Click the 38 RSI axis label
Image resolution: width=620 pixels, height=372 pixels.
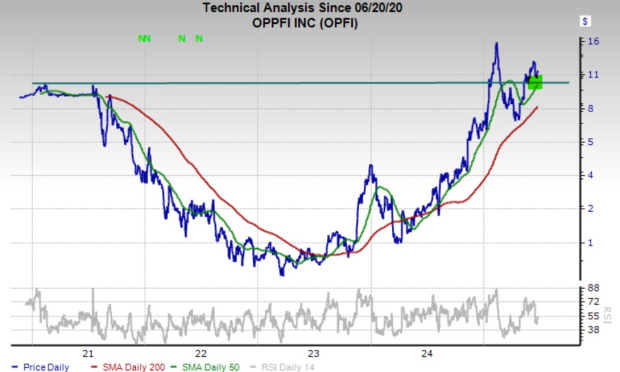[x=594, y=330]
